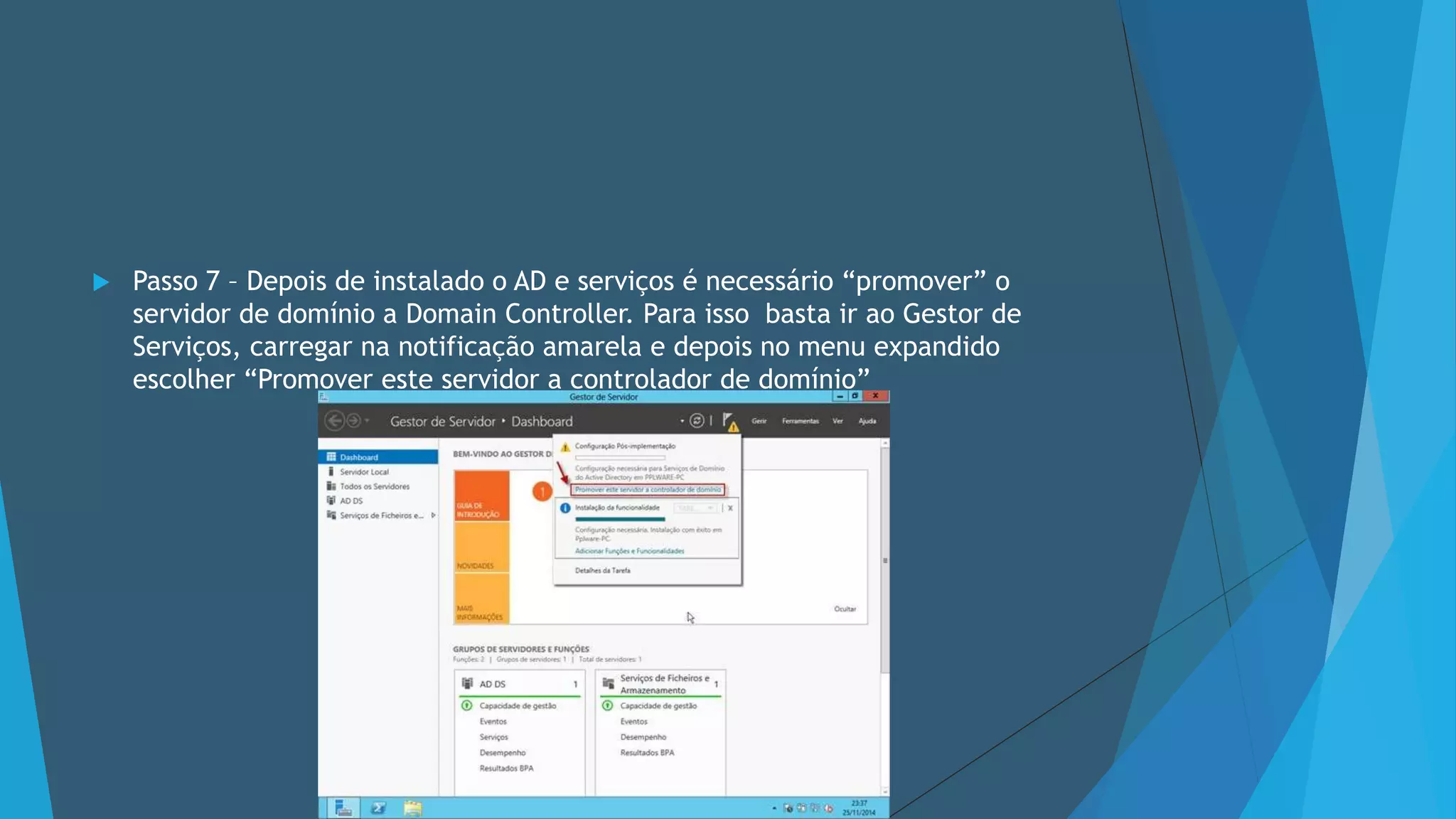Click the forward navigation arrow icon

pos(353,421)
